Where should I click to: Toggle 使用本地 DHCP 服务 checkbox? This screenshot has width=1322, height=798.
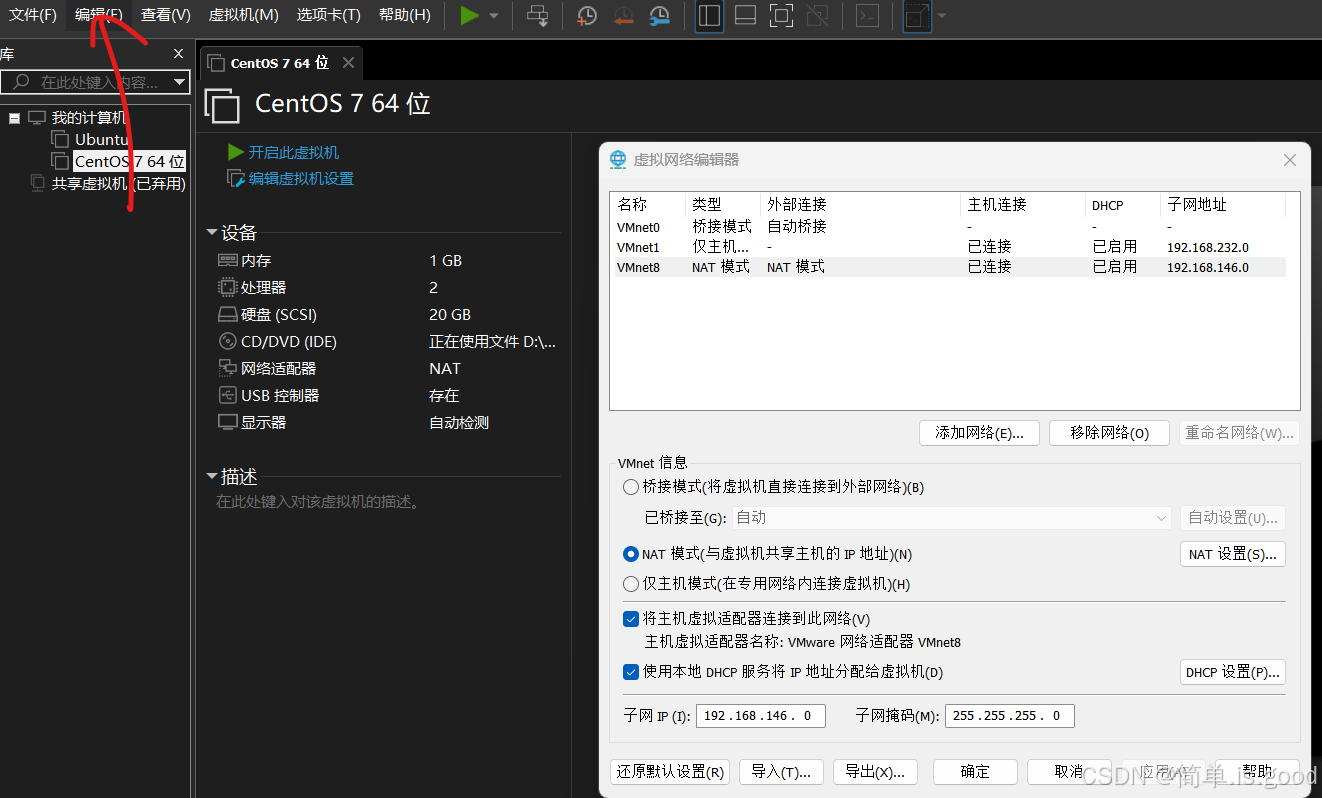point(630,672)
